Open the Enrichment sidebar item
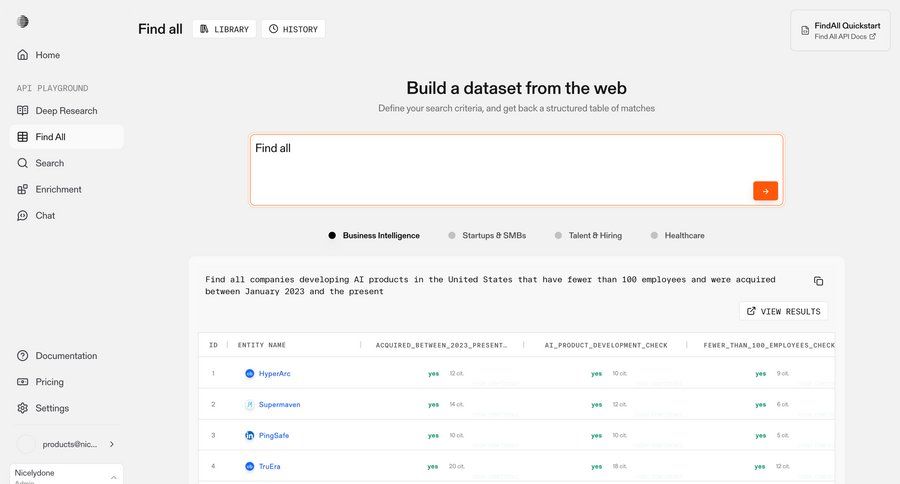The image size is (900, 484). tap(58, 189)
